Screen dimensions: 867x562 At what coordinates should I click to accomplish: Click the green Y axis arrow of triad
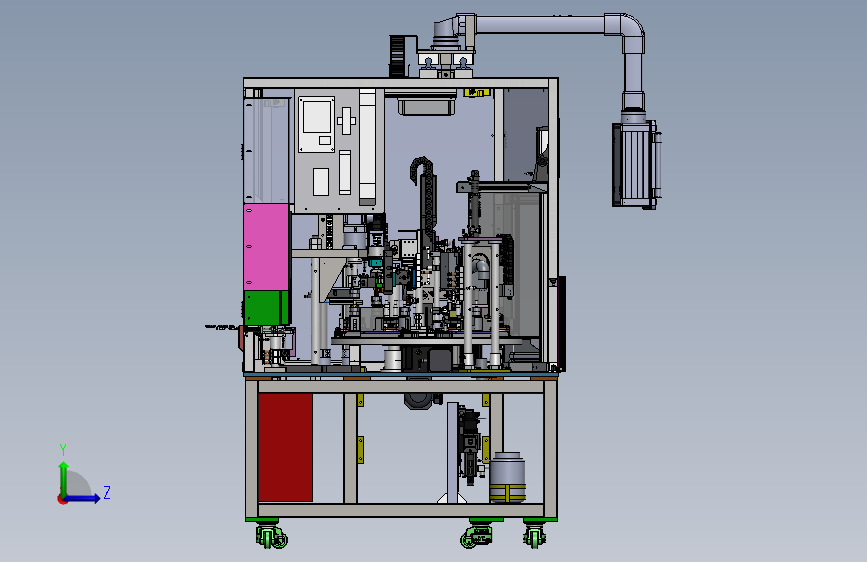[x=64, y=478]
